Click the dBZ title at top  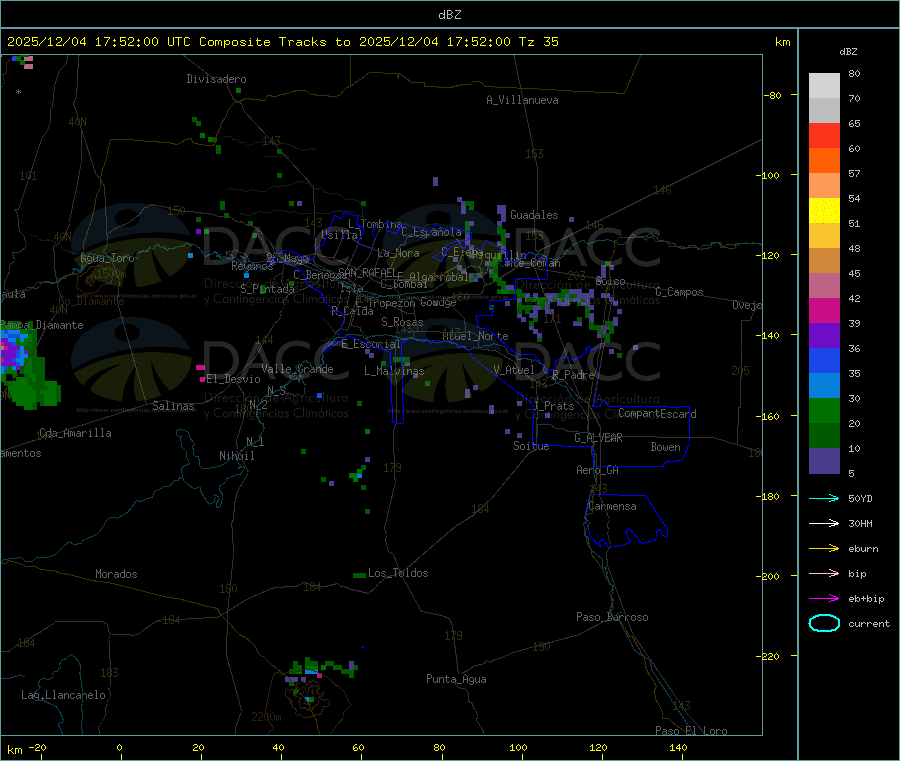click(449, 15)
